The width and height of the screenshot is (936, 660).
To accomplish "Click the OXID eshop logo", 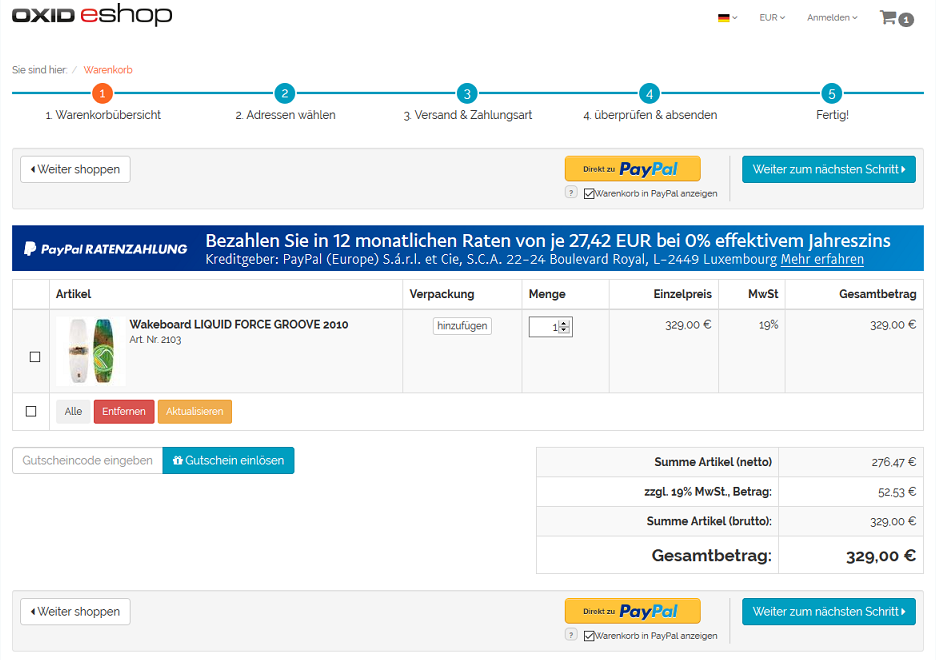I will [x=92, y=15].
